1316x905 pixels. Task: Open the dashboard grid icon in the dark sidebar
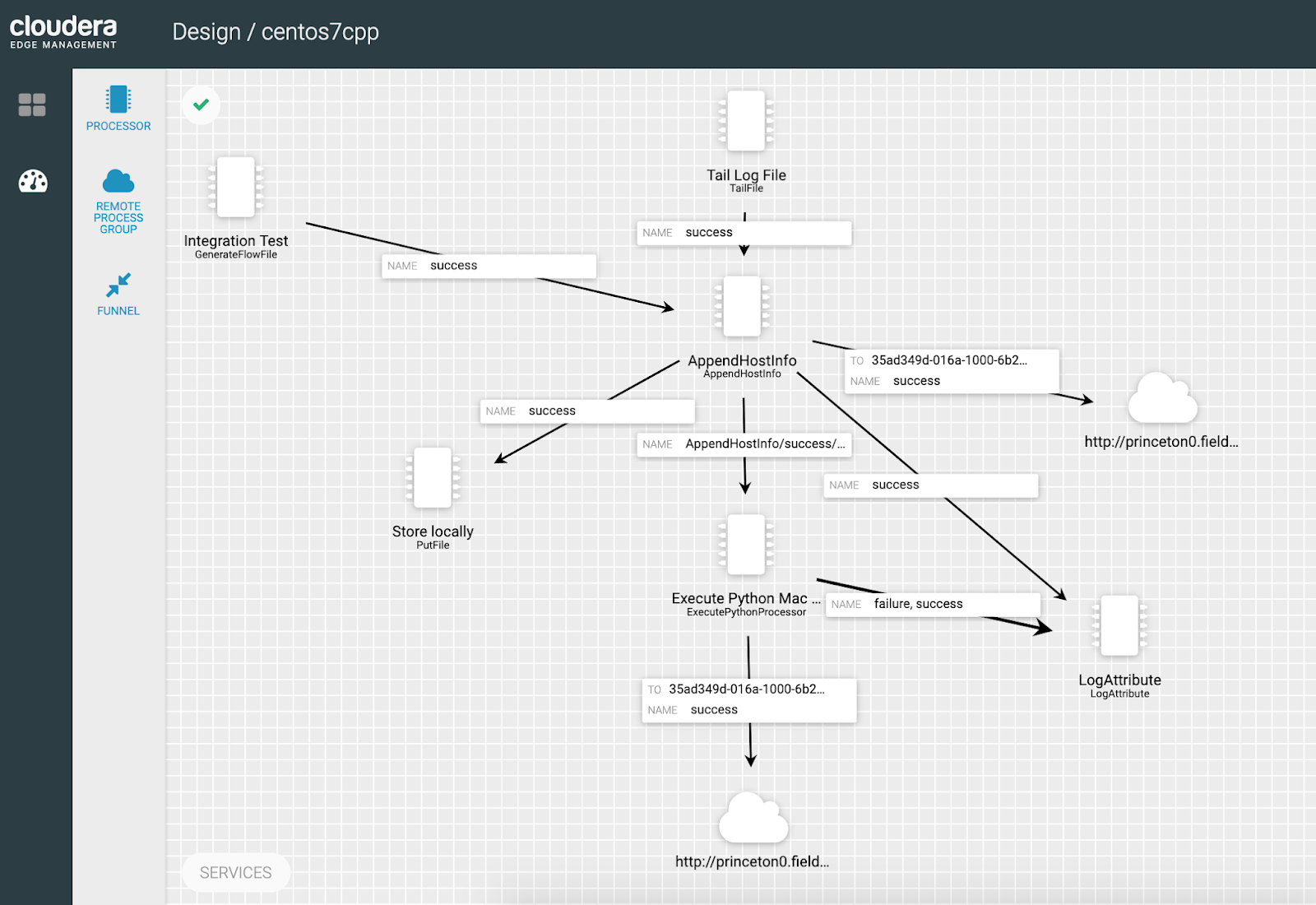click(31, 104)
